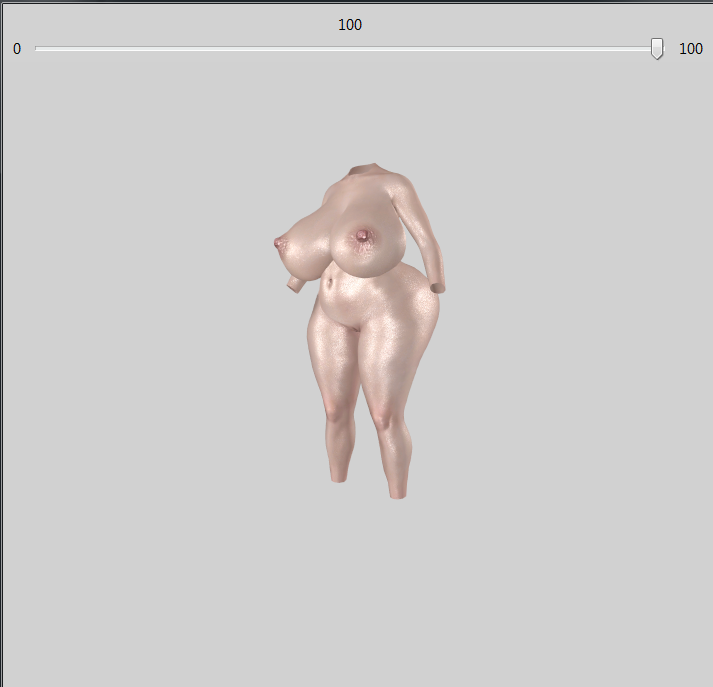Click the weight slider handle at 100

click(657, 49)
